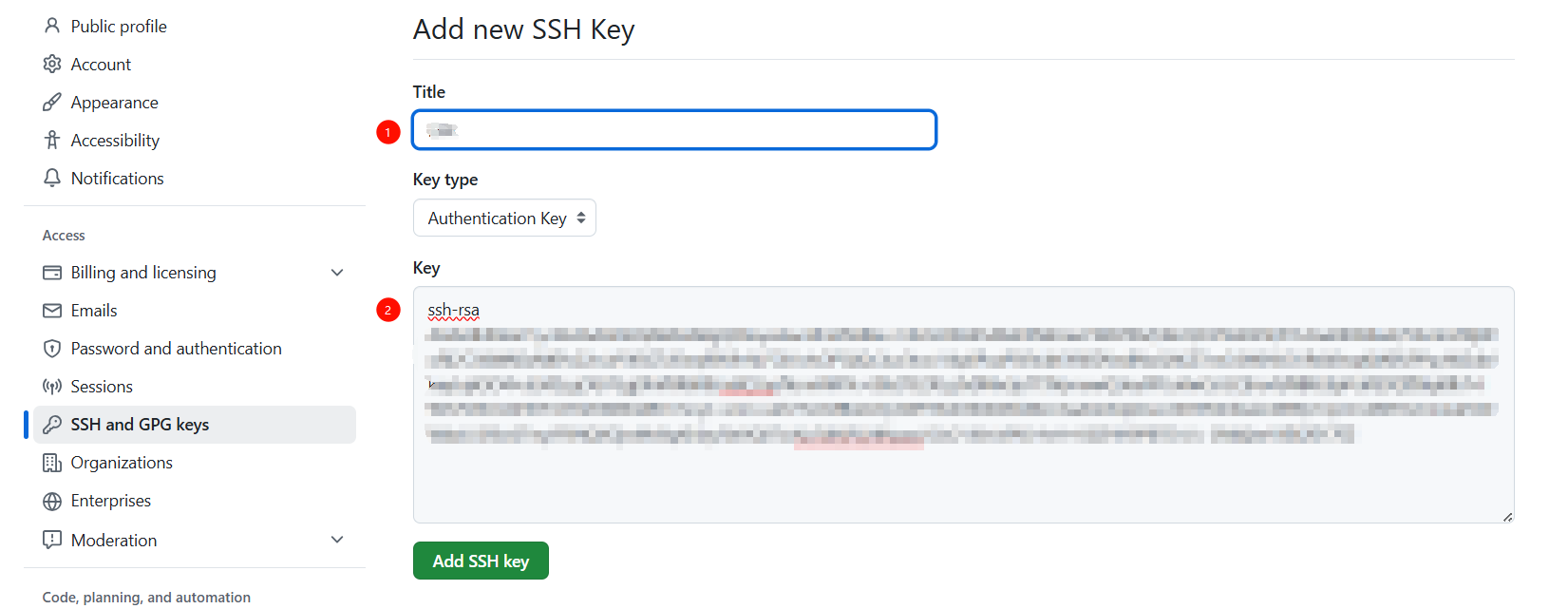The width and height of the screenshot is (1568, 609).
Task: Click the Accessibility figure icon
Action: point(52,140)
